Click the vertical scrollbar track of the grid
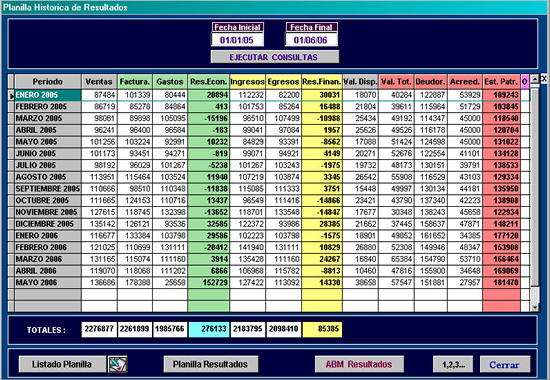The width and height of the screenshot is (550, 380). [x=535, y=193]
